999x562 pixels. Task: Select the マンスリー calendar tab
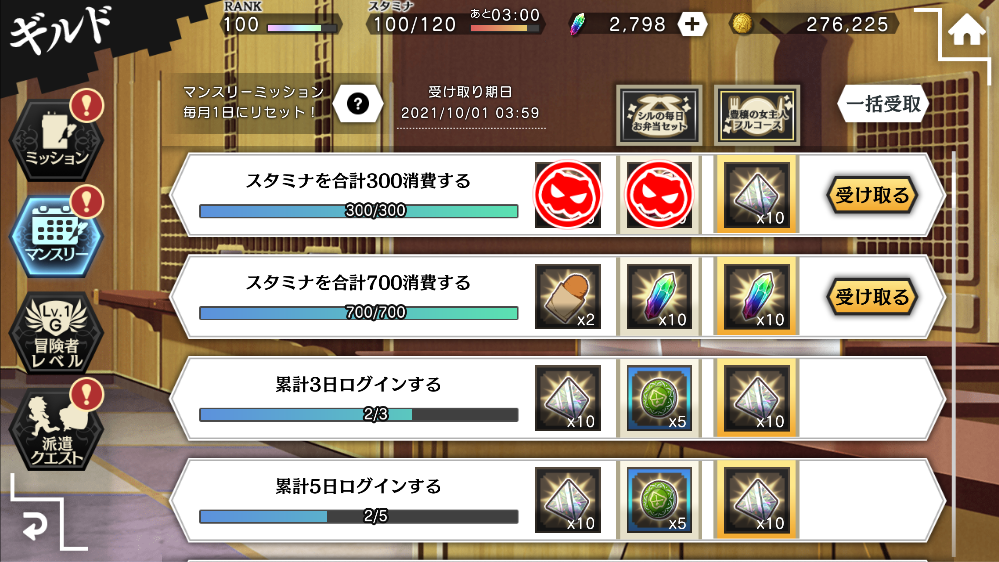click(57, 236)
